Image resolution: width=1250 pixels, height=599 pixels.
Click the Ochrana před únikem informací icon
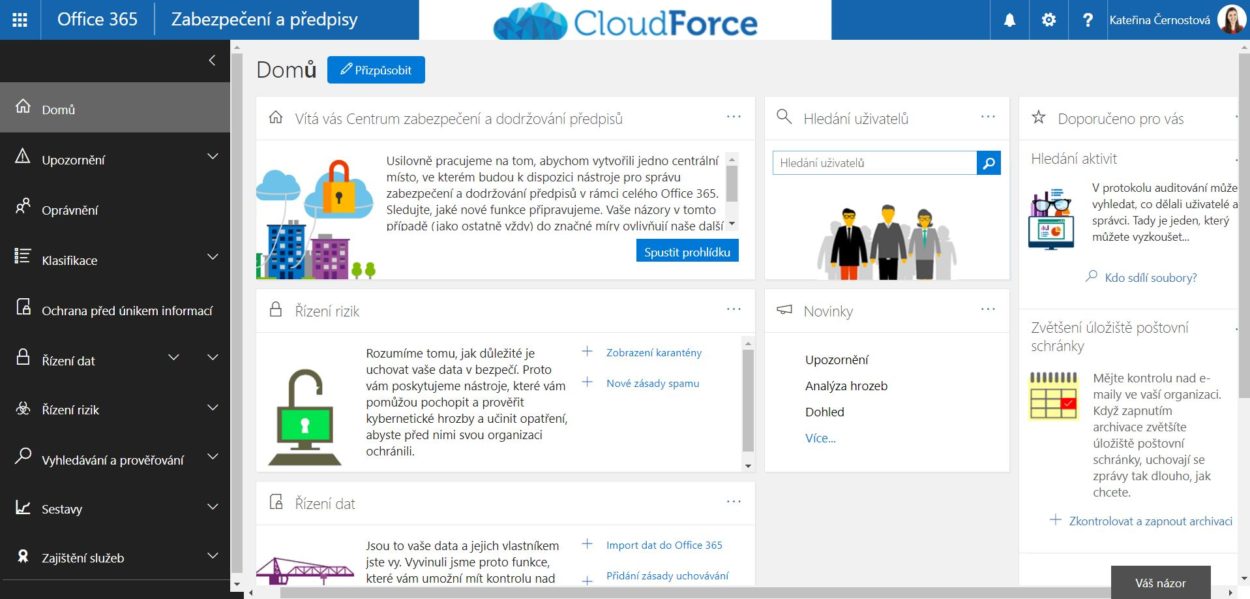coord(23,308)
